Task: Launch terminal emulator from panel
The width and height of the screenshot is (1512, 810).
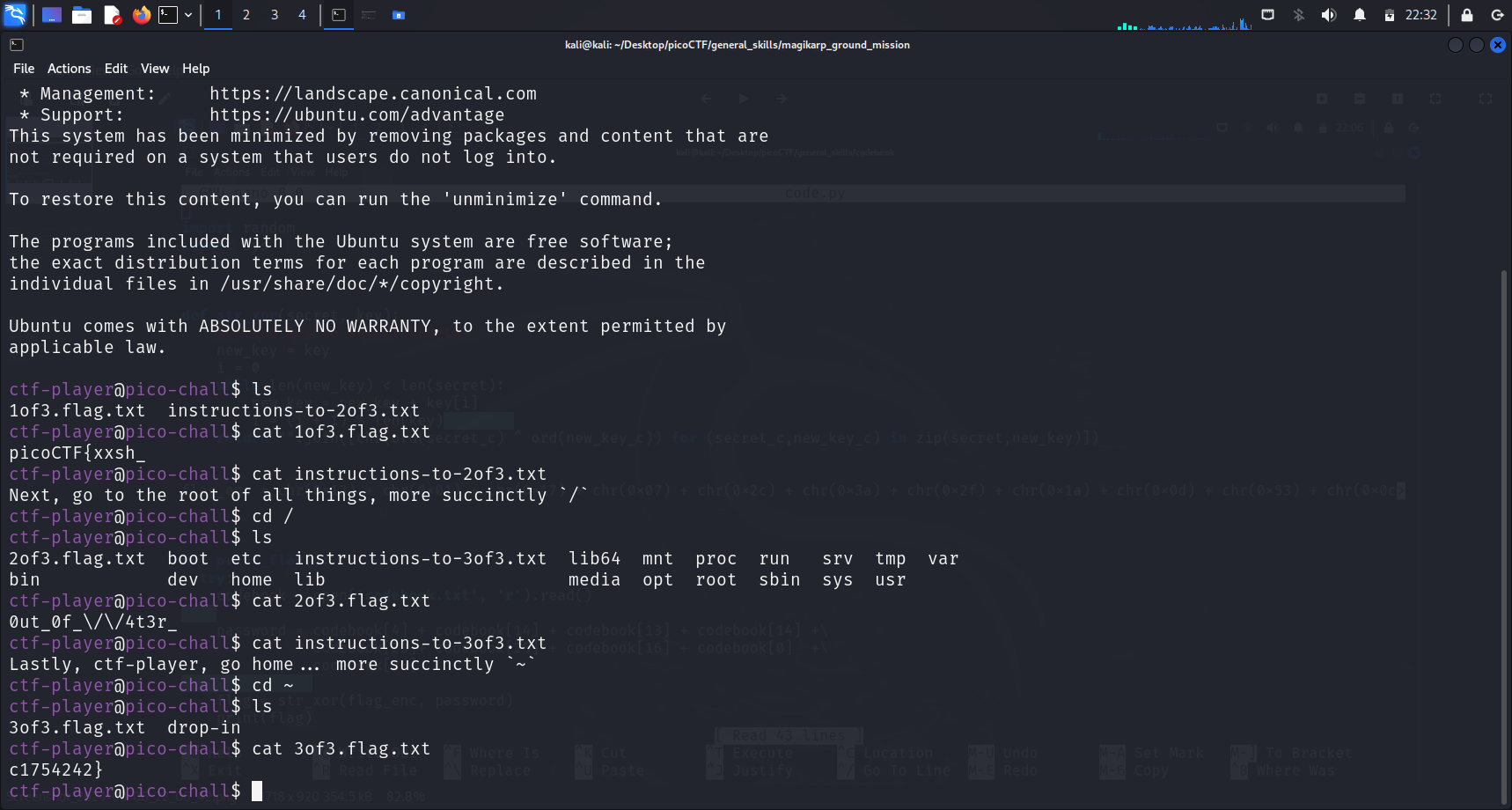Action: [167, 15]
